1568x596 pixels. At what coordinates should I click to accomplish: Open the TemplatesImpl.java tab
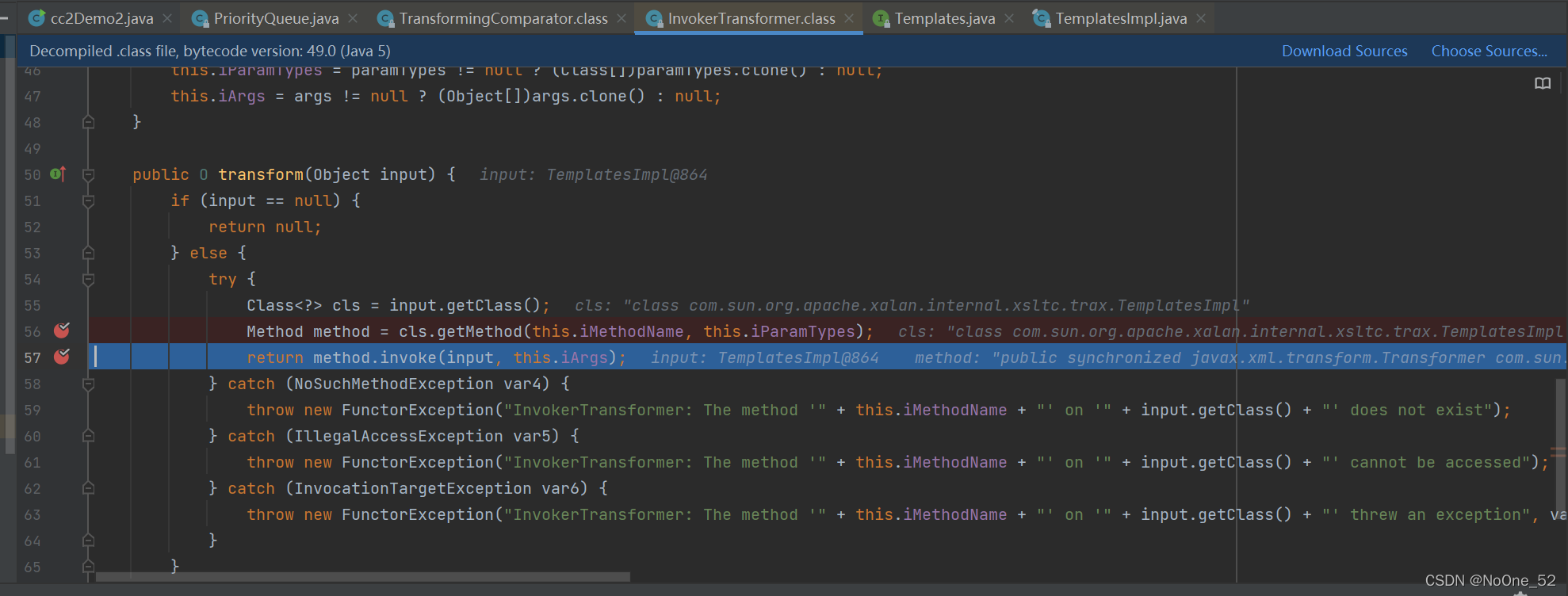(x=1121, y=18)
